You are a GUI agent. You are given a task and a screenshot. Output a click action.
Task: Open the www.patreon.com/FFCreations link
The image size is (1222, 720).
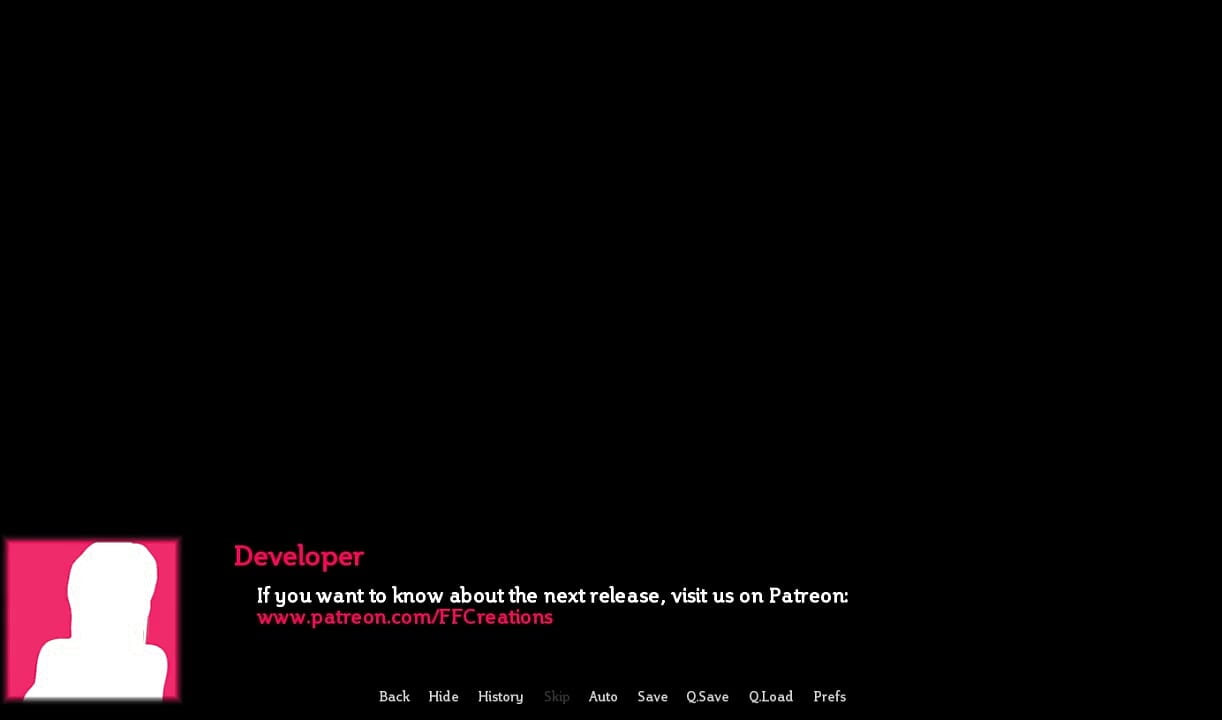[x=404, y=617]
